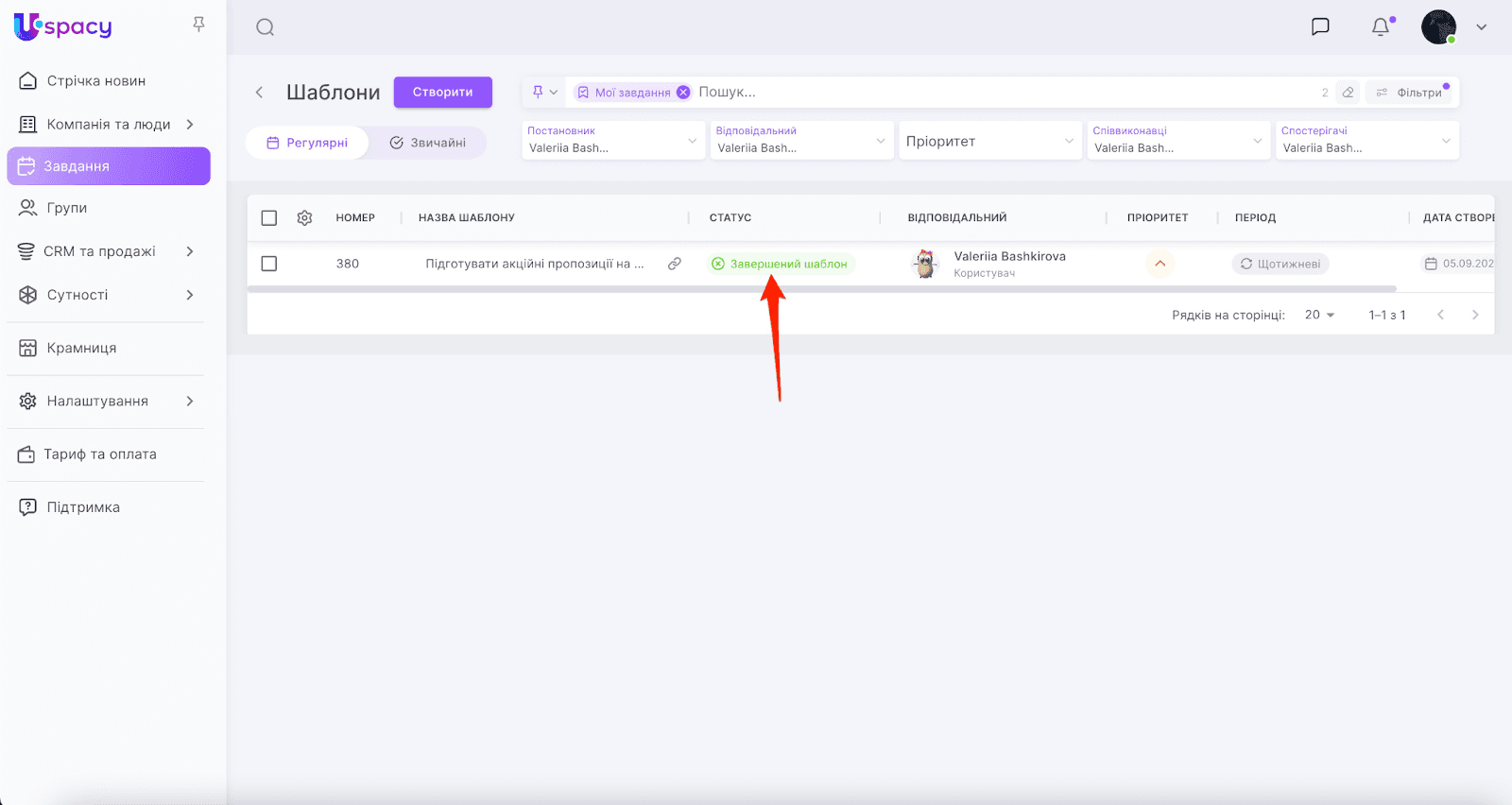Switch to the Регулярні tab

coord(307,143)
